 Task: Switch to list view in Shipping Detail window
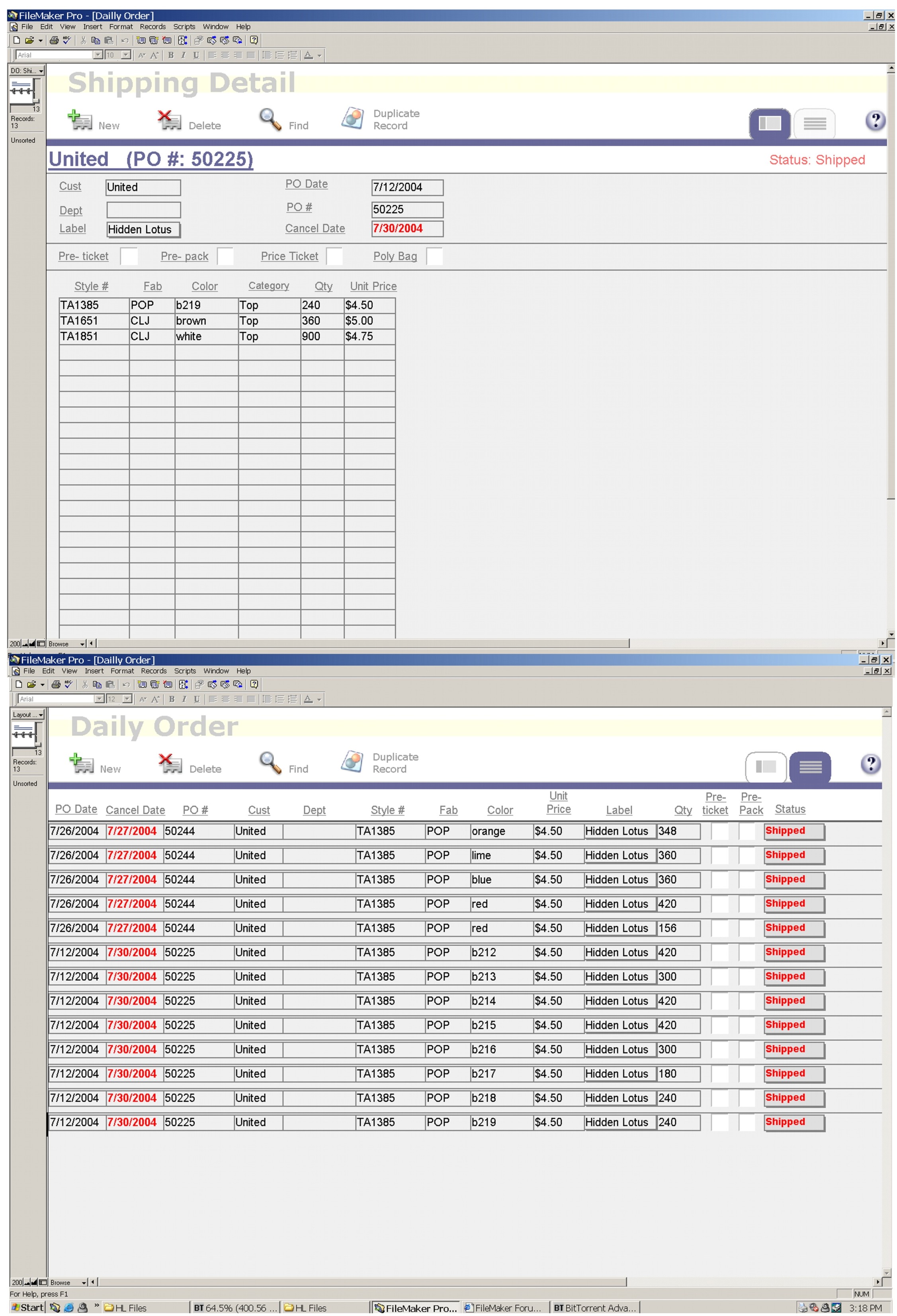[x=814, y=123]
